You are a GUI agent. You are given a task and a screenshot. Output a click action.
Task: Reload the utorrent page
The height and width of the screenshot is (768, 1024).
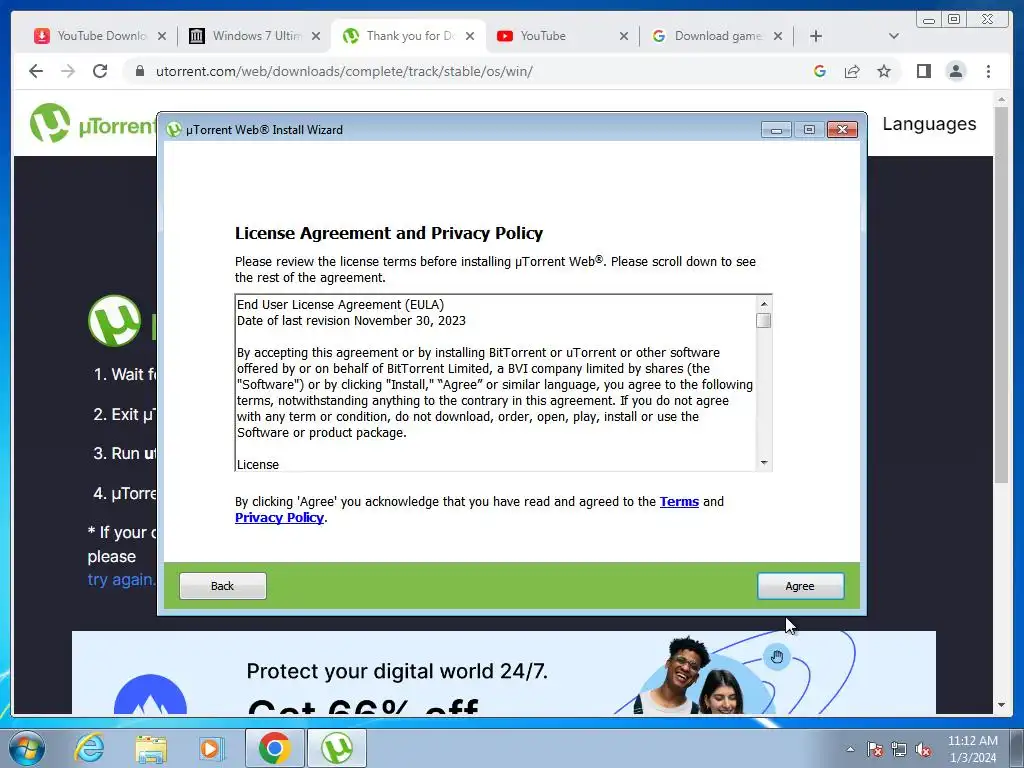click(x=100, y=71)
